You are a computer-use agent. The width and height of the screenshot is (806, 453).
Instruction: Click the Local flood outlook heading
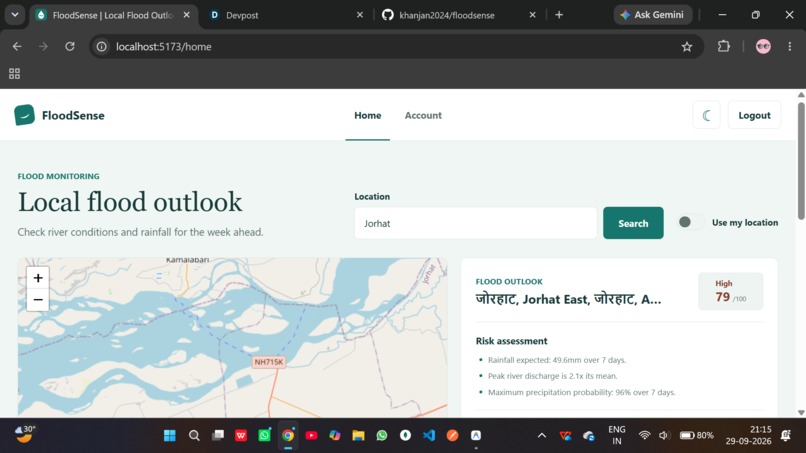130,202
